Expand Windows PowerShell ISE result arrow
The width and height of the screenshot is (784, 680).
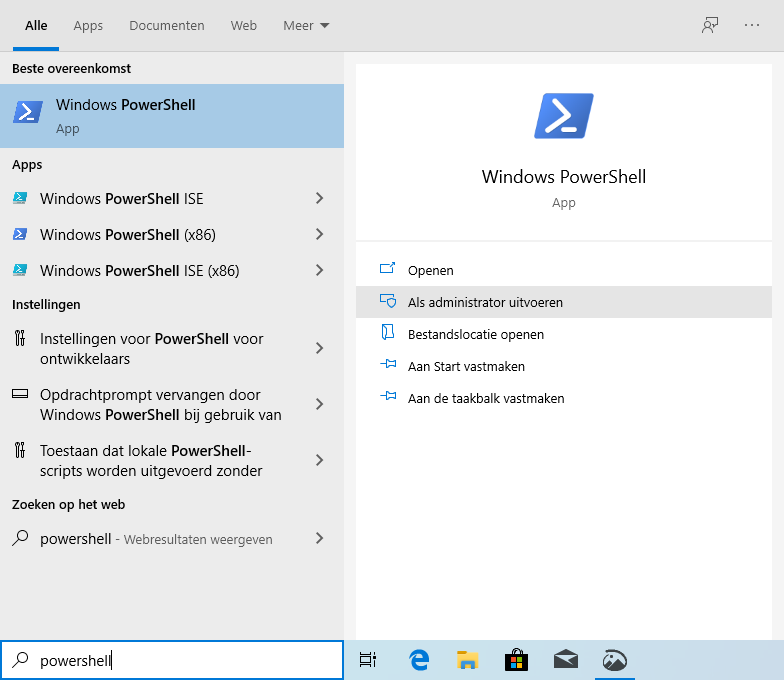pos(320,199)
